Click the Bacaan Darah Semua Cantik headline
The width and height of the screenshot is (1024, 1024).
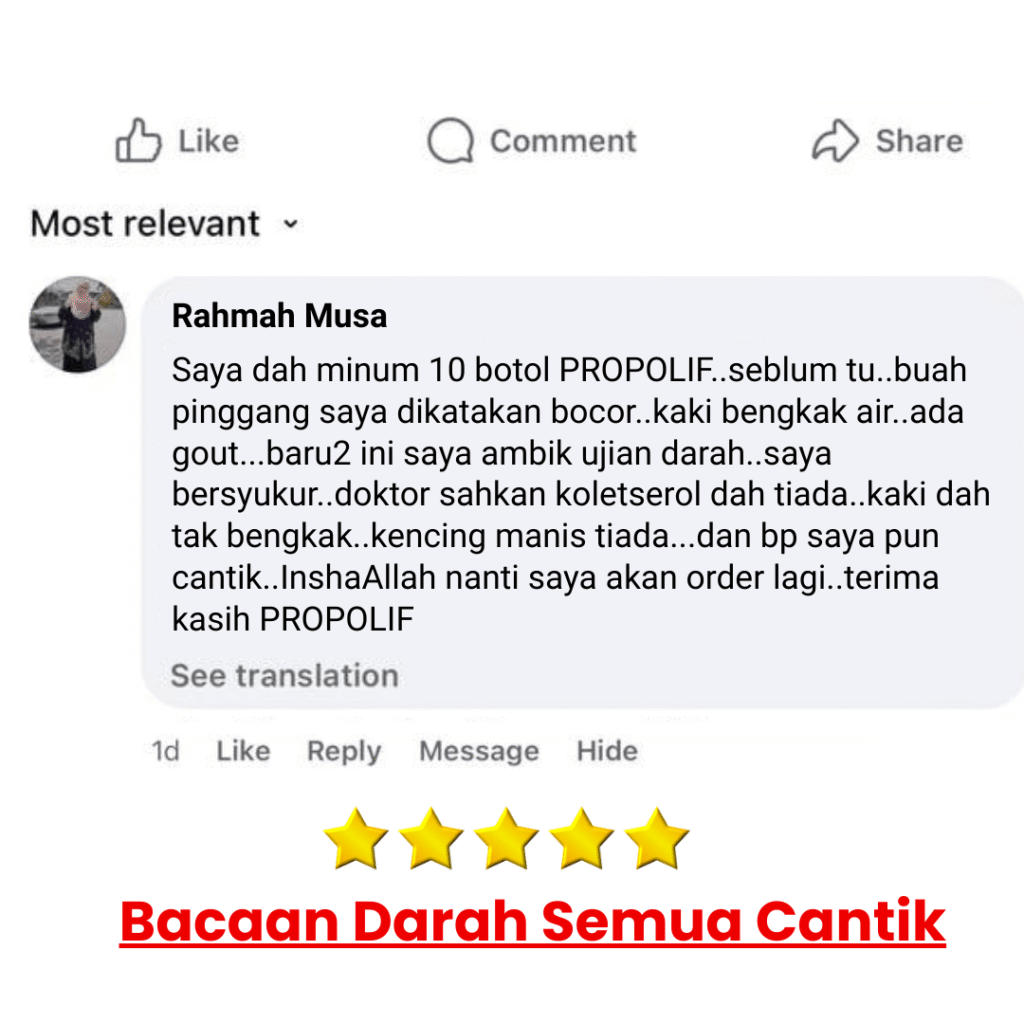pyautogui.click(x=532, y=921)
